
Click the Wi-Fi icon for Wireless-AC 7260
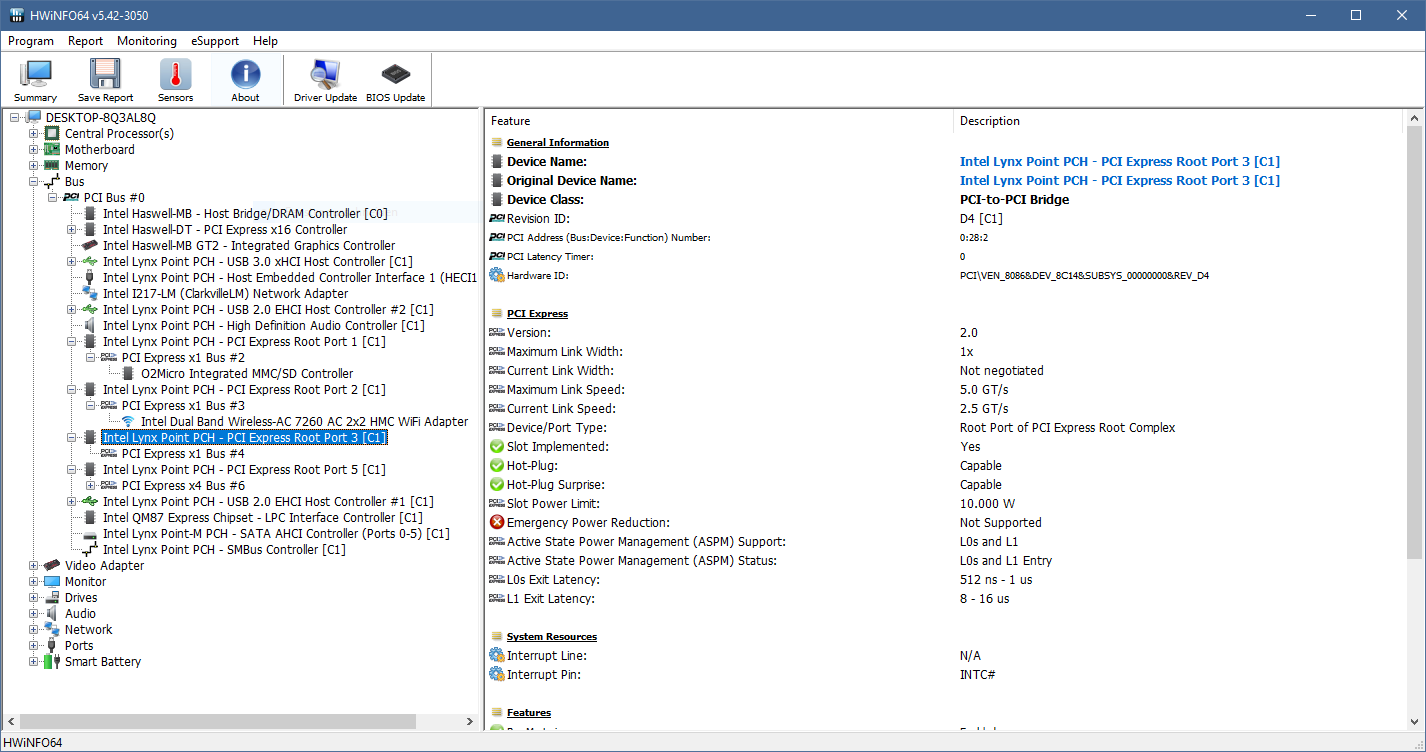129,422
